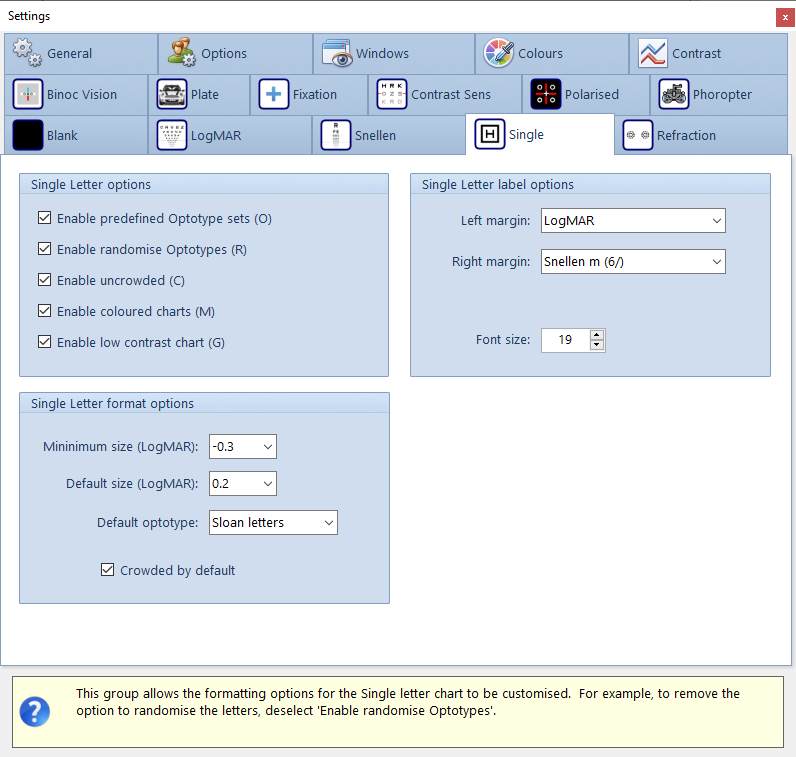Click the General gears icon
This screenshot has height=757, width=796.
click(x=26, y=52)
